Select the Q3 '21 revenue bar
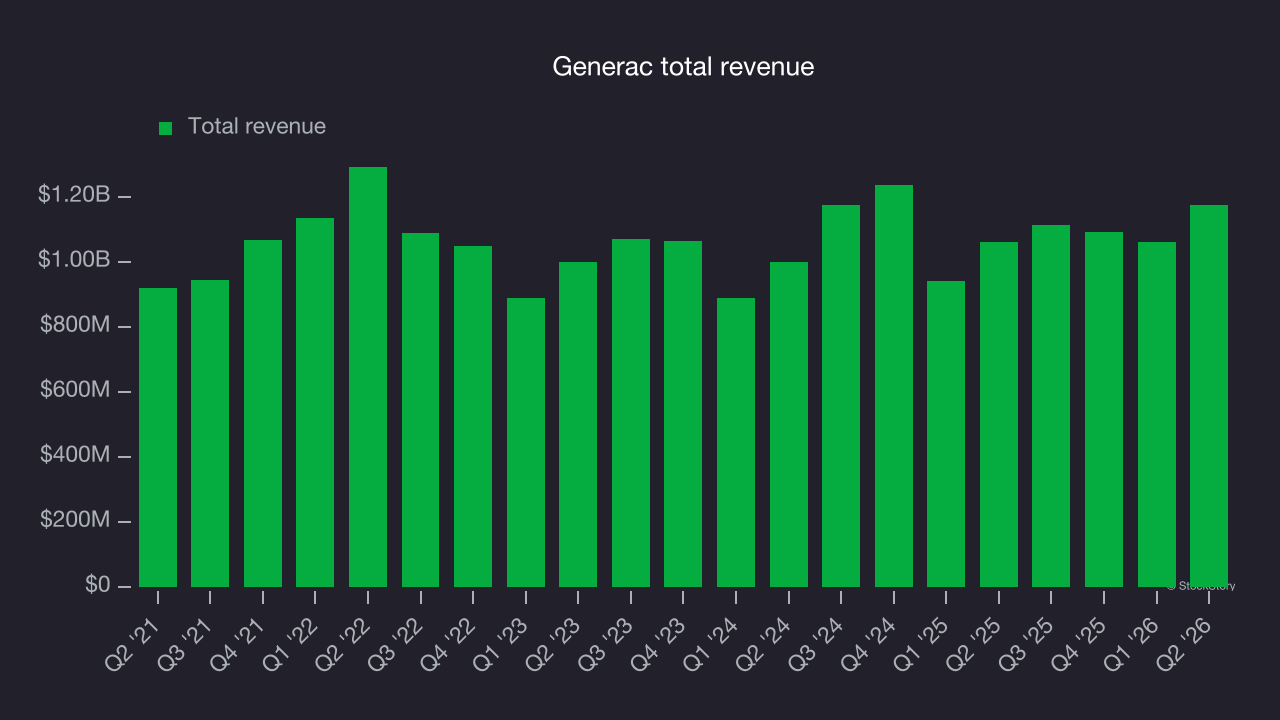Screen dimensions: 1280x720 click(x=210, y=433)
